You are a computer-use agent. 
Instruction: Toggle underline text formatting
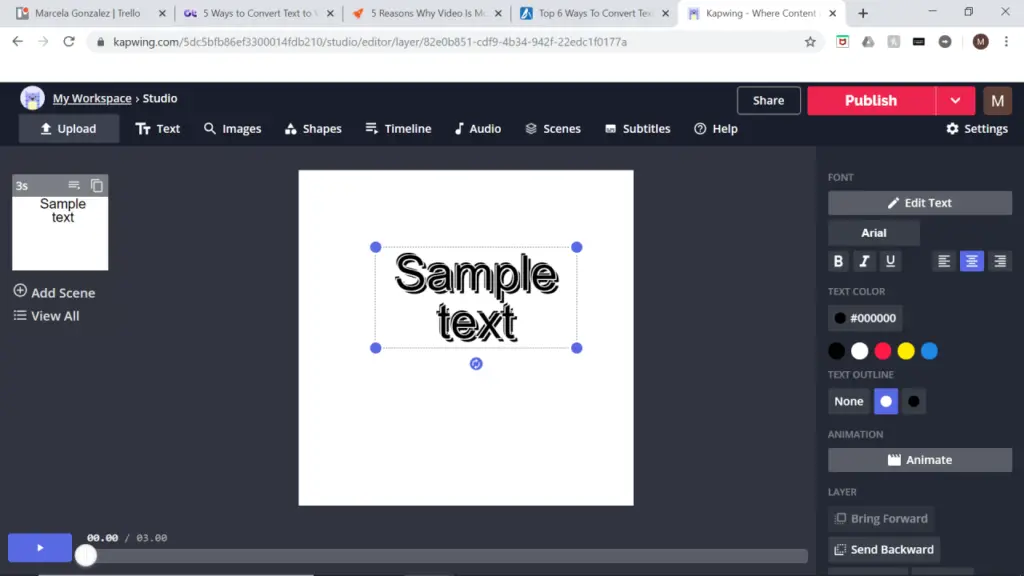[890, 261]
